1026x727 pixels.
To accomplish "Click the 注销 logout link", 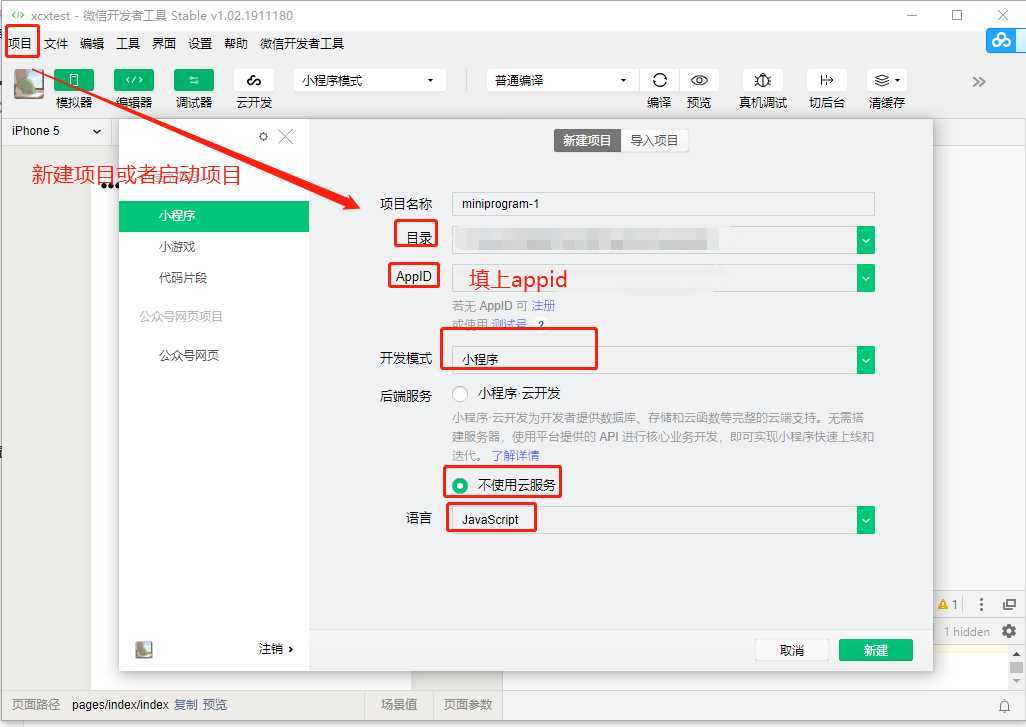I will pos(275,648).
